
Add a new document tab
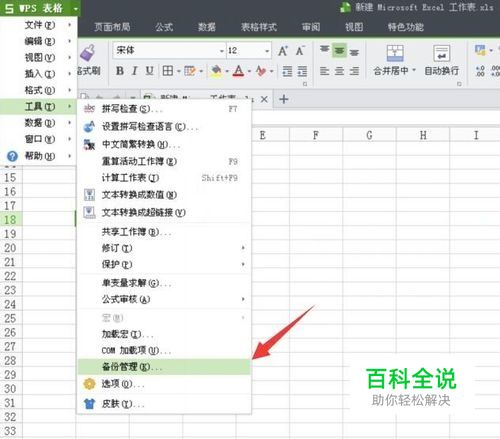(x=284, y=99)
